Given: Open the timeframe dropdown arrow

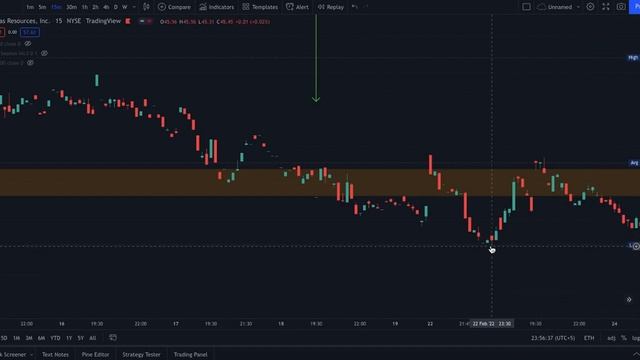Looking at the screenshot, I should click(134, 7).
